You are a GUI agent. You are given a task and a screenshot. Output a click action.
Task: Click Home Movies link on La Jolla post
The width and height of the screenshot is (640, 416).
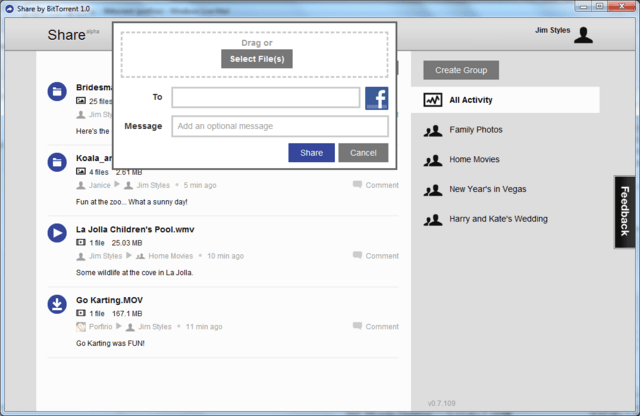click(171, 256)
